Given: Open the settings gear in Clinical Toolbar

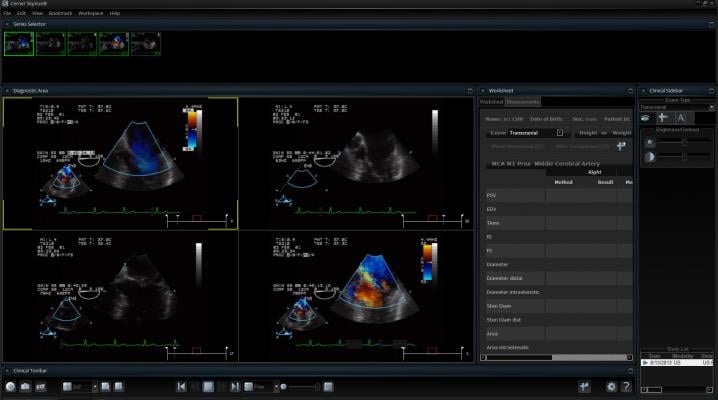Looking at the screenshot, I should coord(611,386).
